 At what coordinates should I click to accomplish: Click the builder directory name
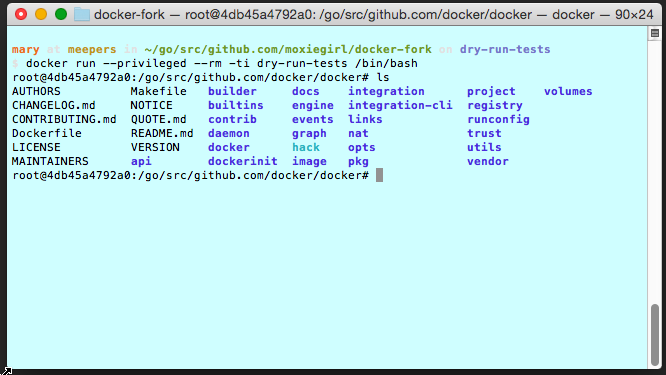tap(232, 91)
